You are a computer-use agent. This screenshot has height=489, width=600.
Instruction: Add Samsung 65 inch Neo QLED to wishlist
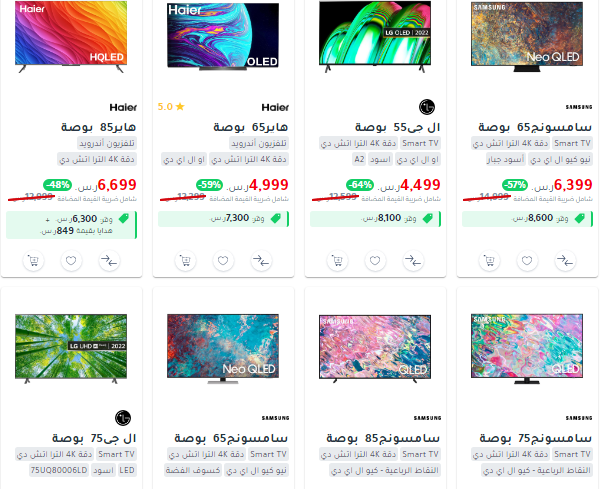(527, 261)
